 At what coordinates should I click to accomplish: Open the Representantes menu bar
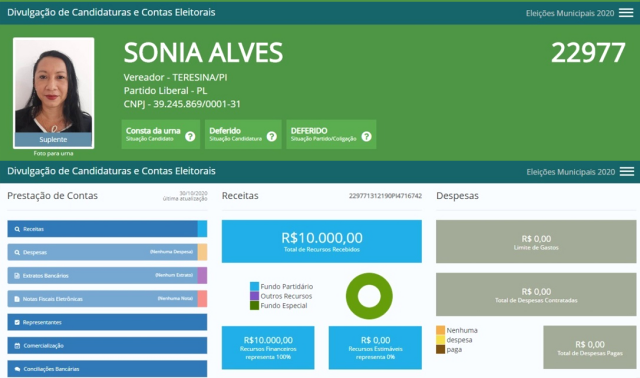point(107,322)
